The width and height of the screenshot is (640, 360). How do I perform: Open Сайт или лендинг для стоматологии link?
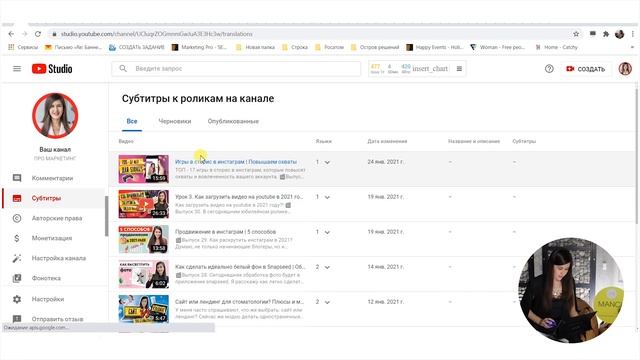240,302
